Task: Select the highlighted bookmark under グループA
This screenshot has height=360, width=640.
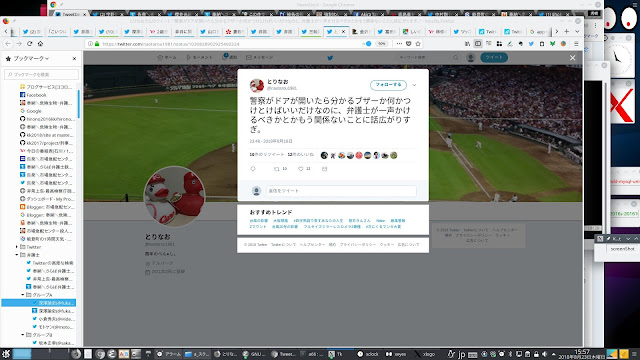Action: pos(39,303)
